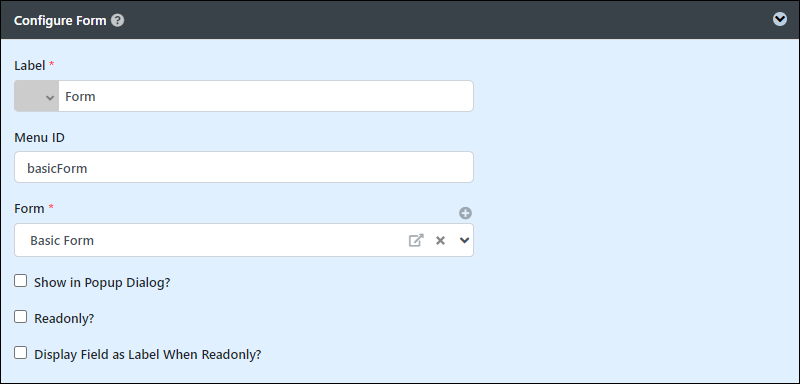The image size is (800, 384).
Task: Click the Menu ID field label
Action: pos(39,138)
